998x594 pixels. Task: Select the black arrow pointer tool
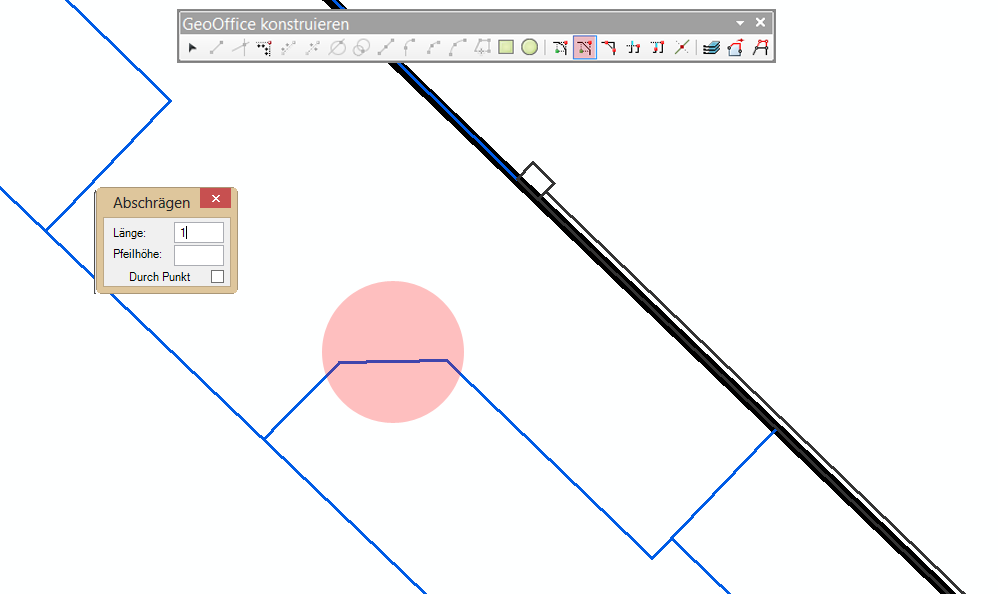tap(192, 47)
